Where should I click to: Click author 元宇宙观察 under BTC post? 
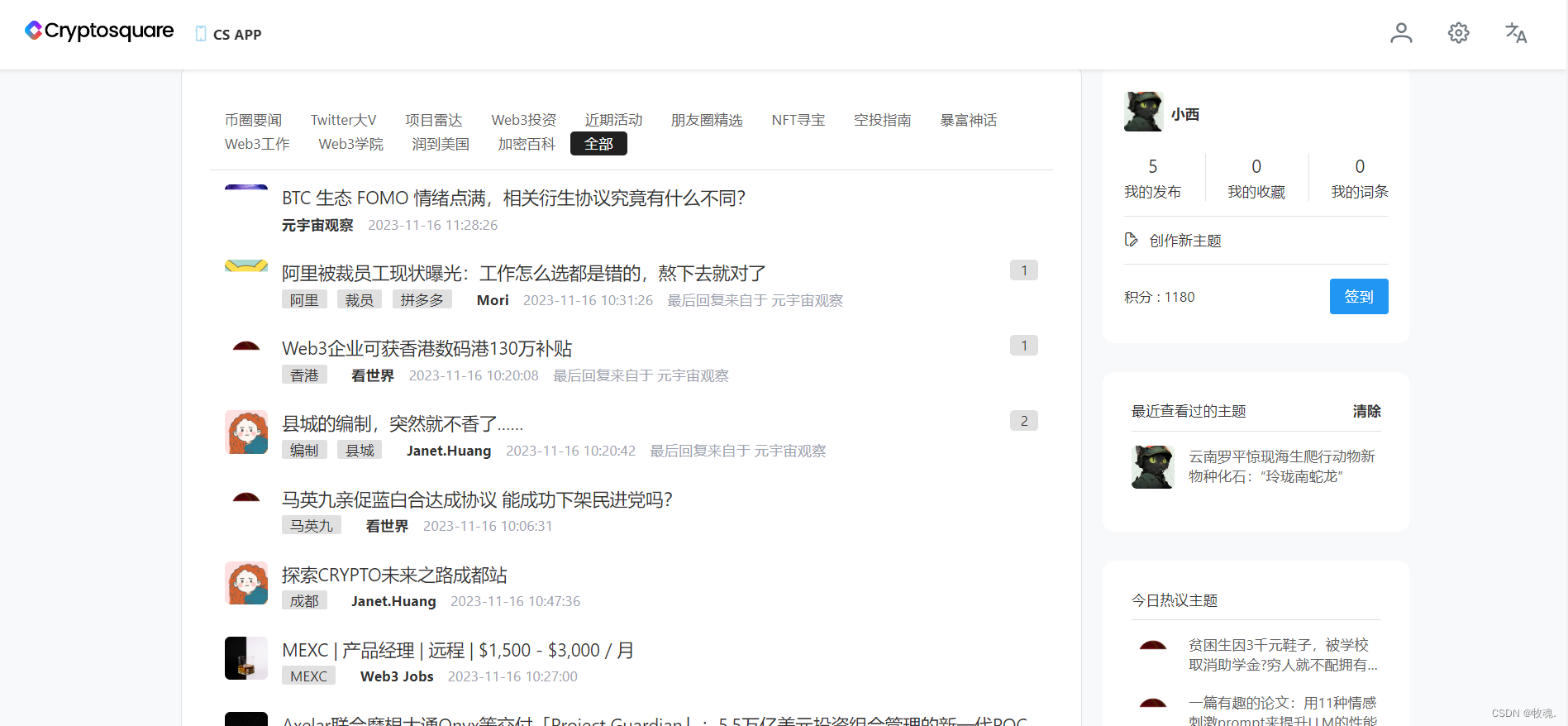tap(317, 225)
